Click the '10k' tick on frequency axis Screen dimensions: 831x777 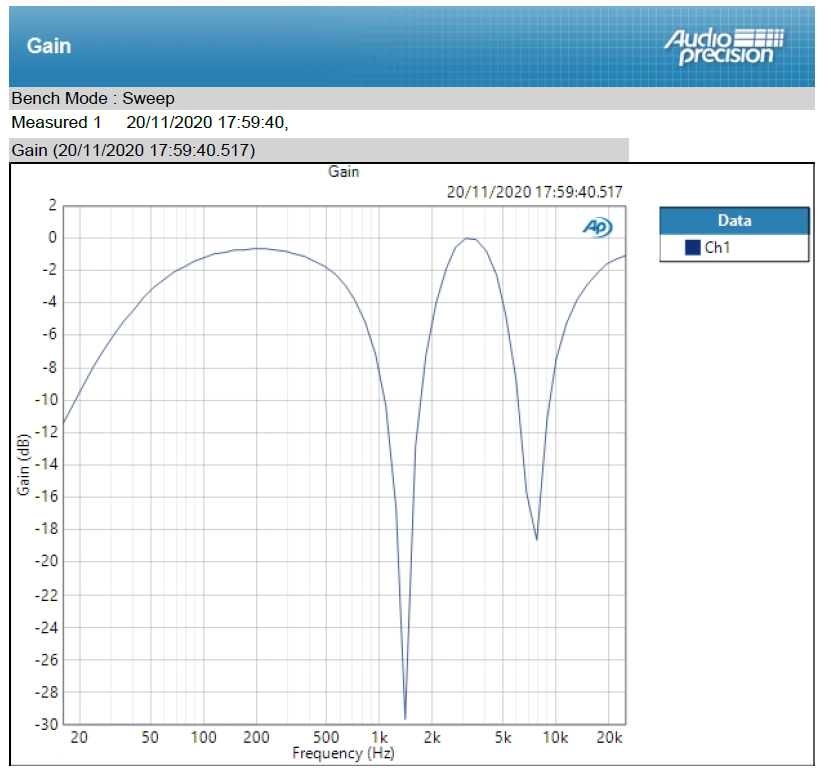[555, 737]
